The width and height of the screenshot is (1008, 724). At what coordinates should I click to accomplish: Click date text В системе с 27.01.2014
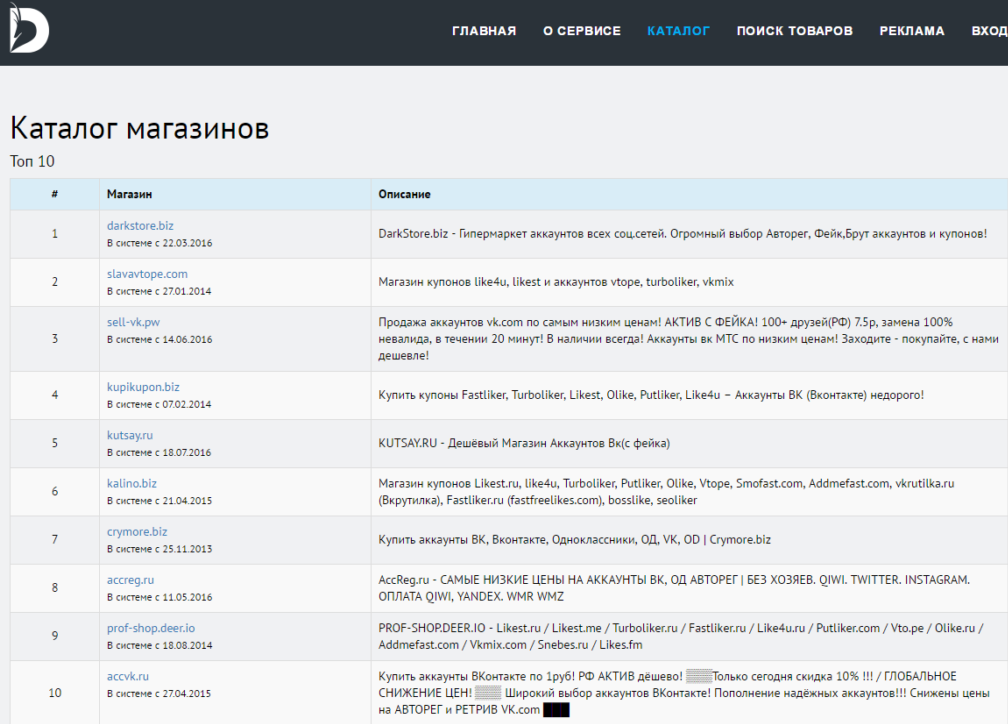pyautogui.click(x=159, y=291)
